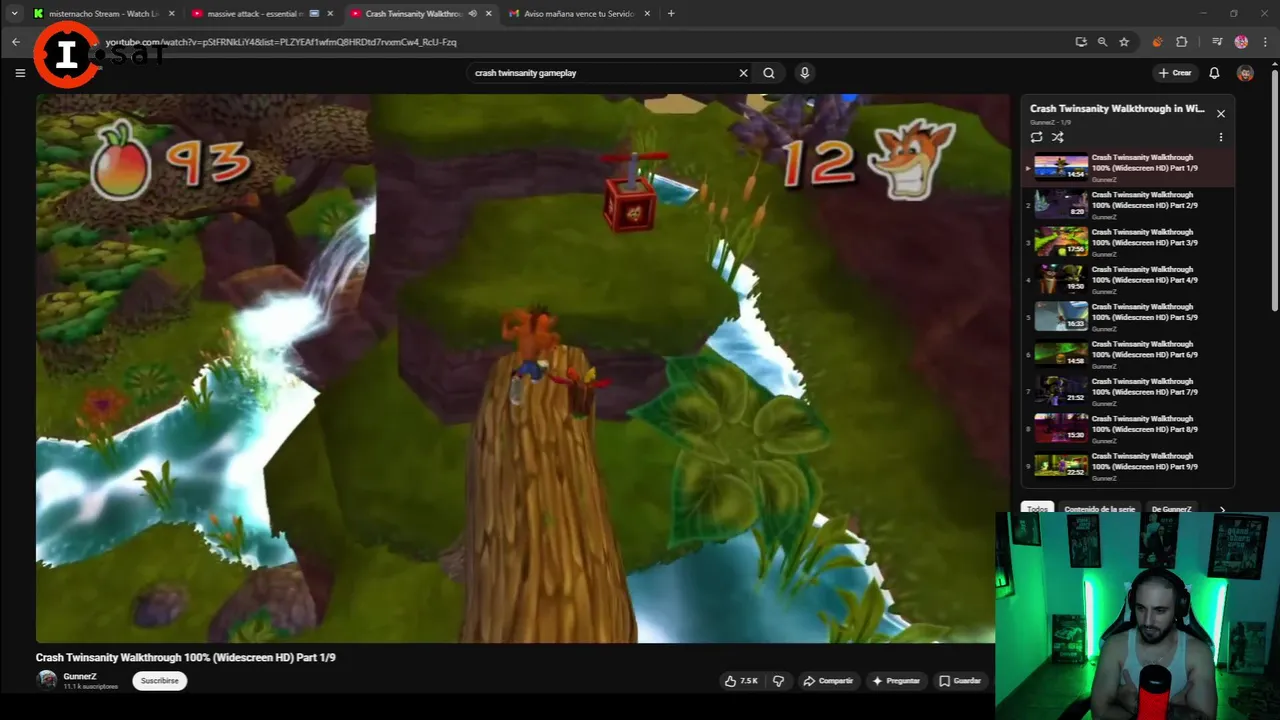
Task: Clear the search box with the X
Action: click(x=743, y=73)
